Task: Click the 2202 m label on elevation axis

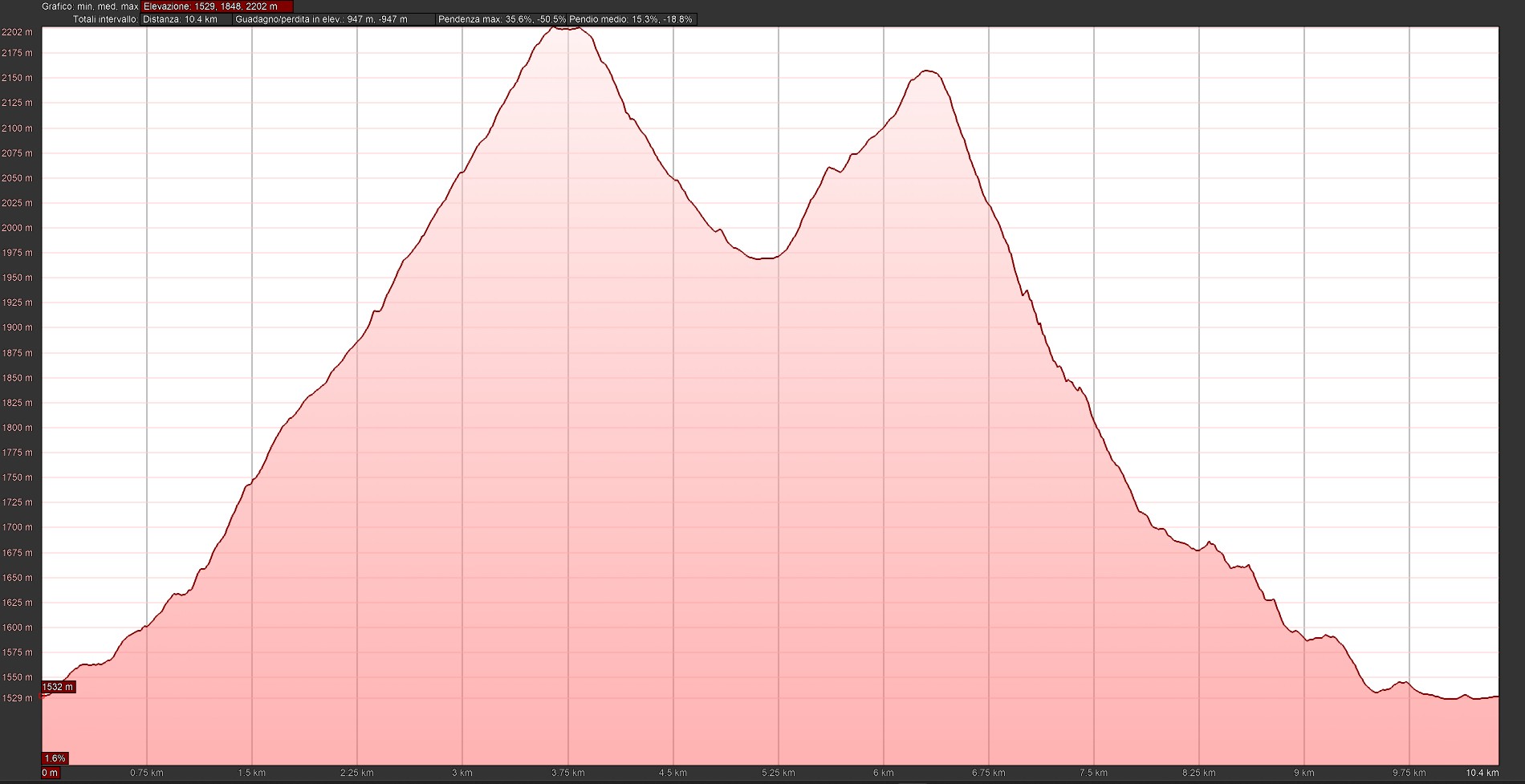Action: pyautogui.click(x=17, y=32)
